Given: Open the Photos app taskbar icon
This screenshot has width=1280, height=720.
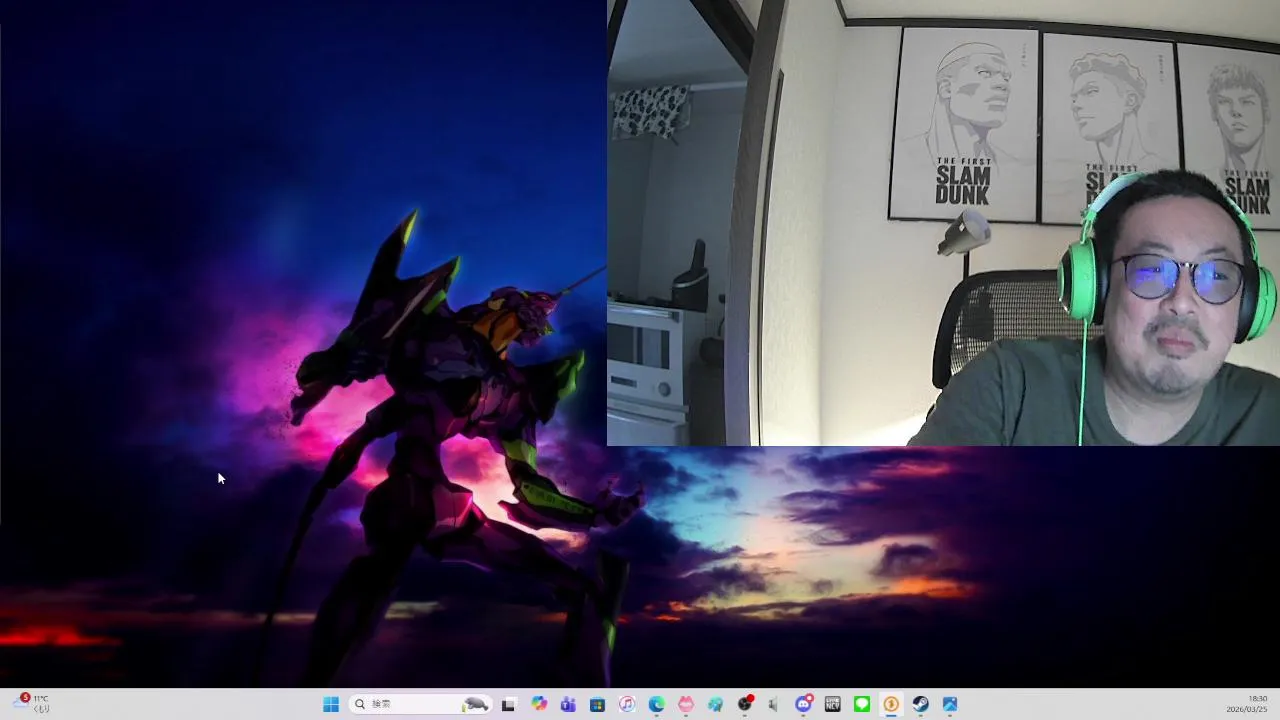Looking at the screenshot, I should click(950, 704).
